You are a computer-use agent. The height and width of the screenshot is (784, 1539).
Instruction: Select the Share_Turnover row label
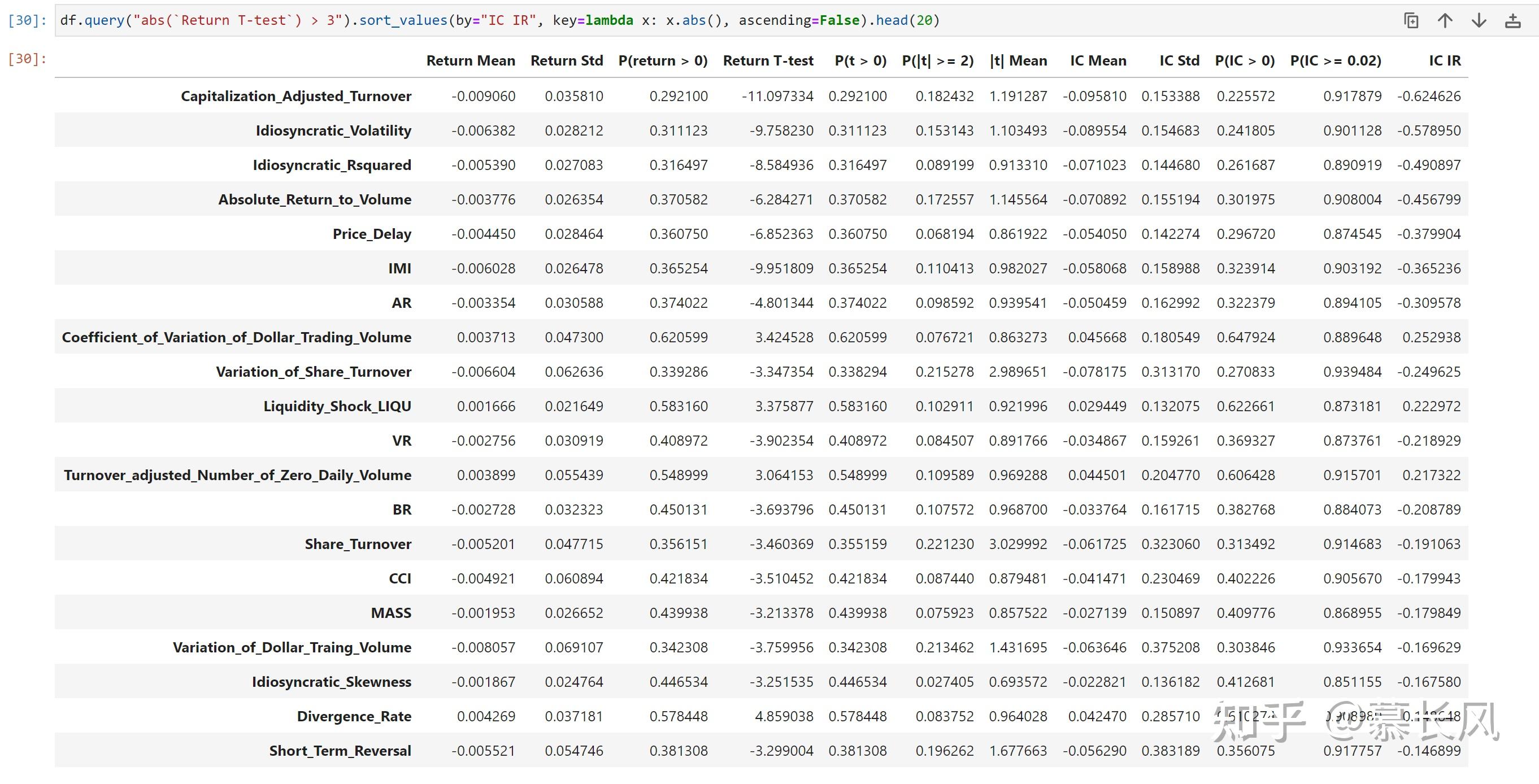358,545
